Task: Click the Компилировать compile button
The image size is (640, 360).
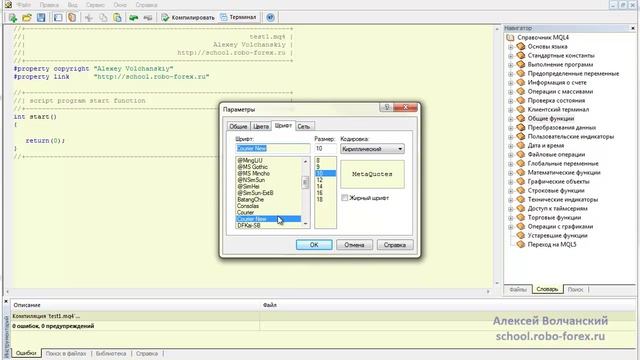Action: [188, 18]
